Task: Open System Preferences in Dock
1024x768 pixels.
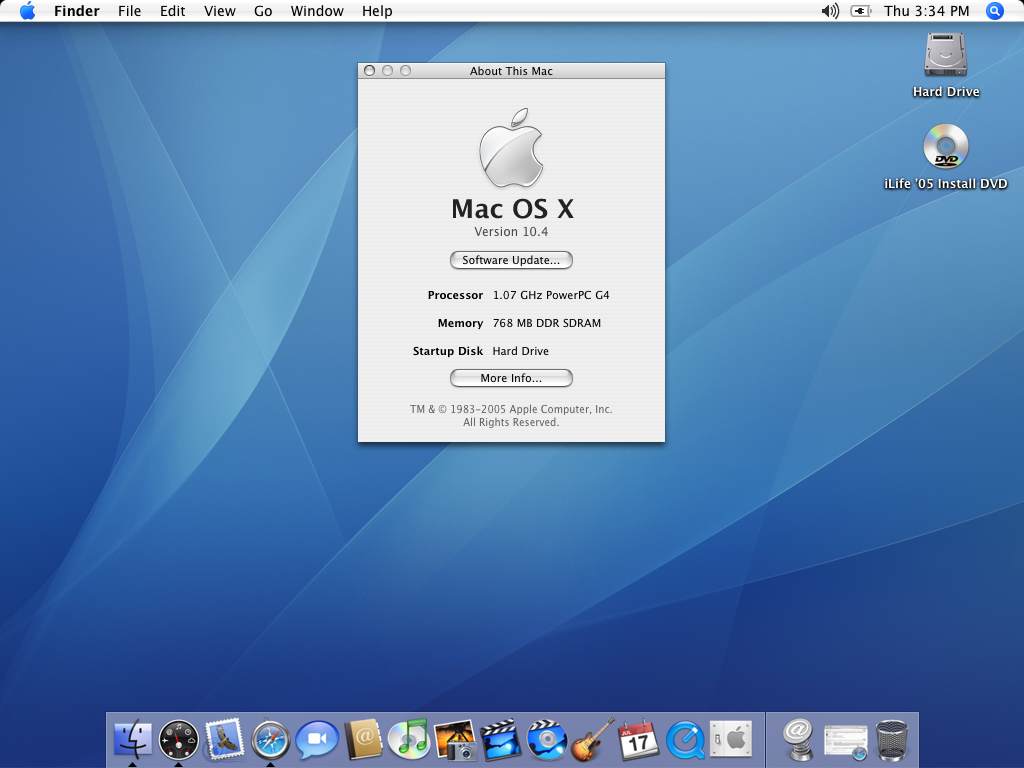Action: pyautogui.click(x=730, y=741)
